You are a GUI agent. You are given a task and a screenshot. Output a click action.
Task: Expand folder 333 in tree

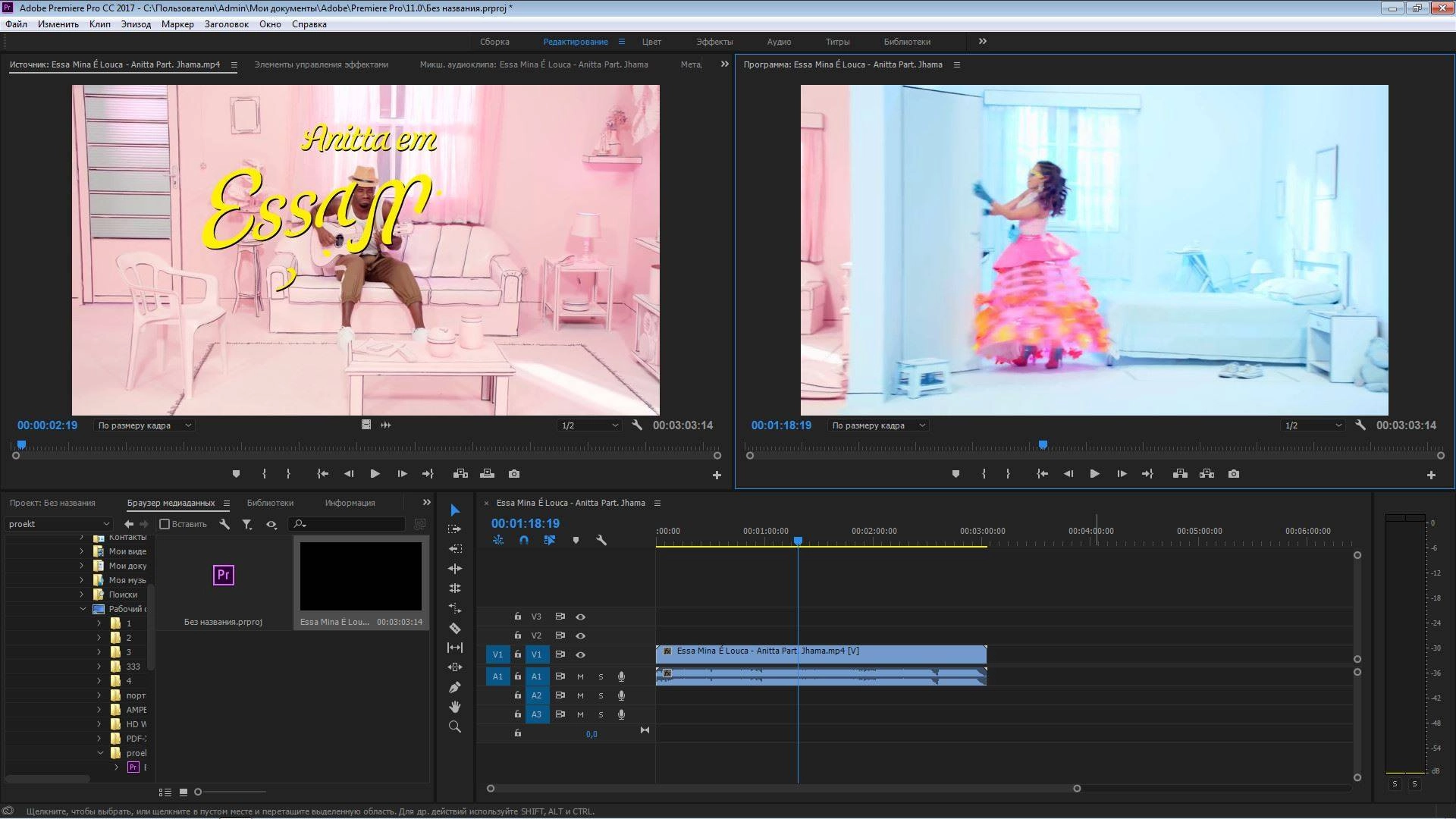pyautogui.click(x=99, y=667)
